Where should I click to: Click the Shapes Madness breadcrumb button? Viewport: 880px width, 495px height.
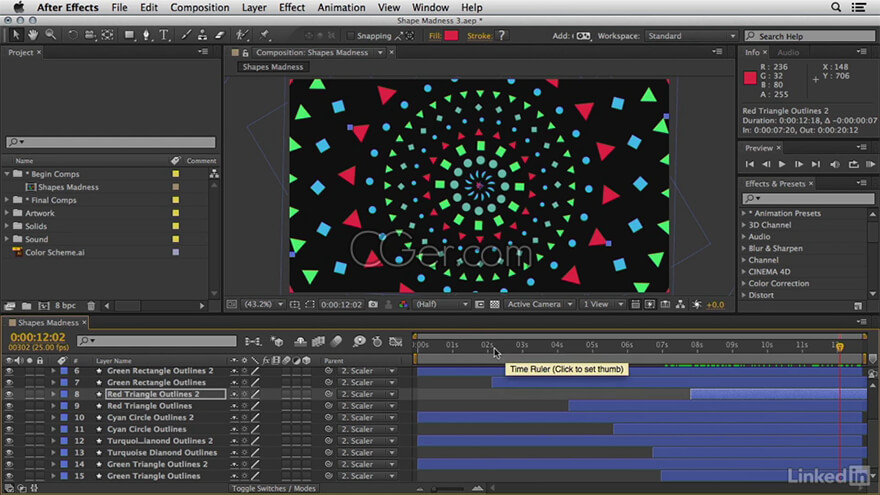tap(273, 67)
